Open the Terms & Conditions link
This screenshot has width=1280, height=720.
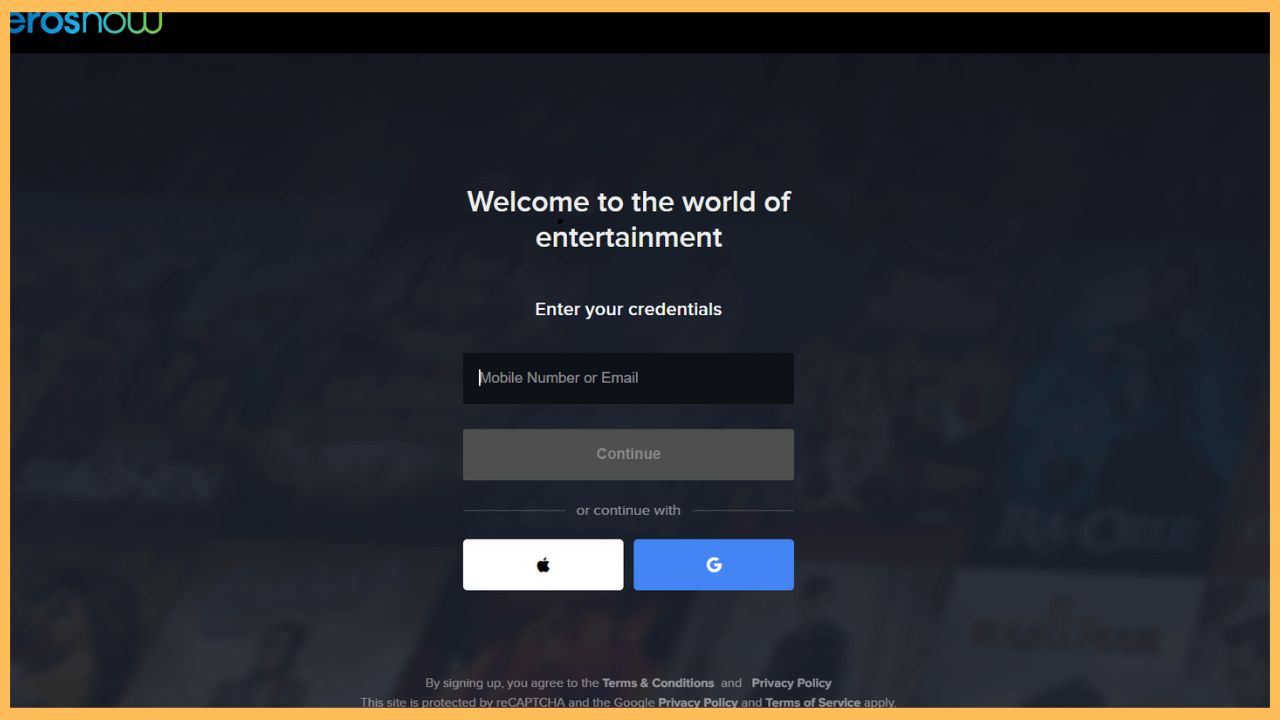tap(658, 683)
